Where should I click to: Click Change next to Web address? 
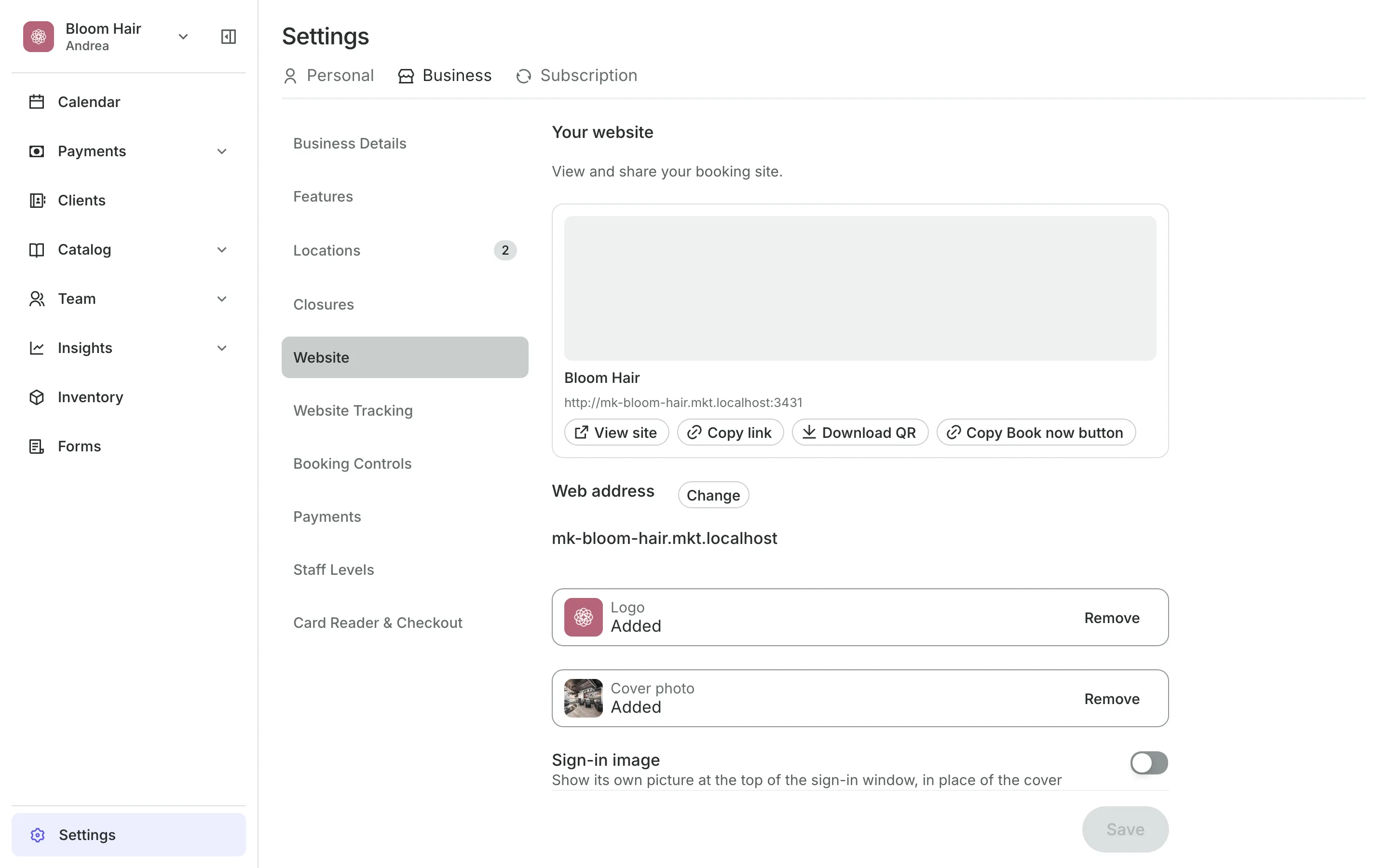[x=713, y=495]
